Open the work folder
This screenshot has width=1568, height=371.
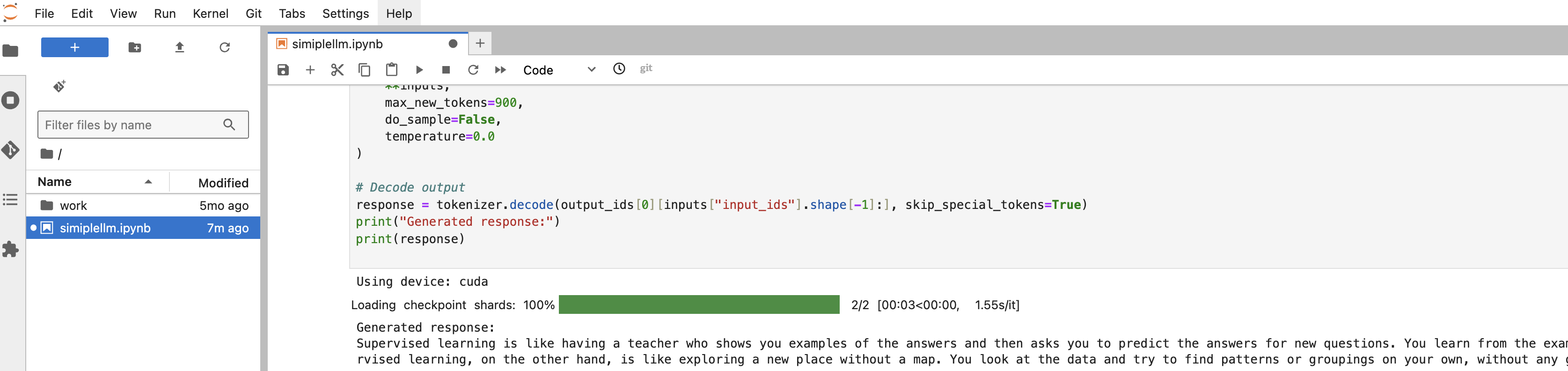tap(73, 206)
